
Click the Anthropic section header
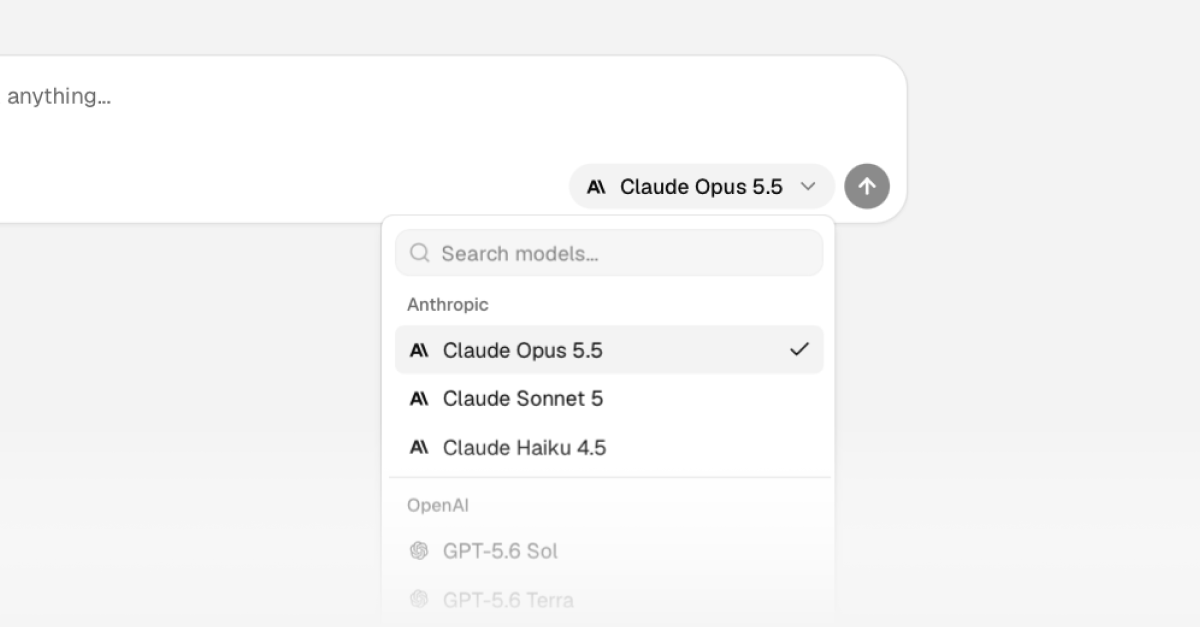pyautogui.click(x=447, y=304)
